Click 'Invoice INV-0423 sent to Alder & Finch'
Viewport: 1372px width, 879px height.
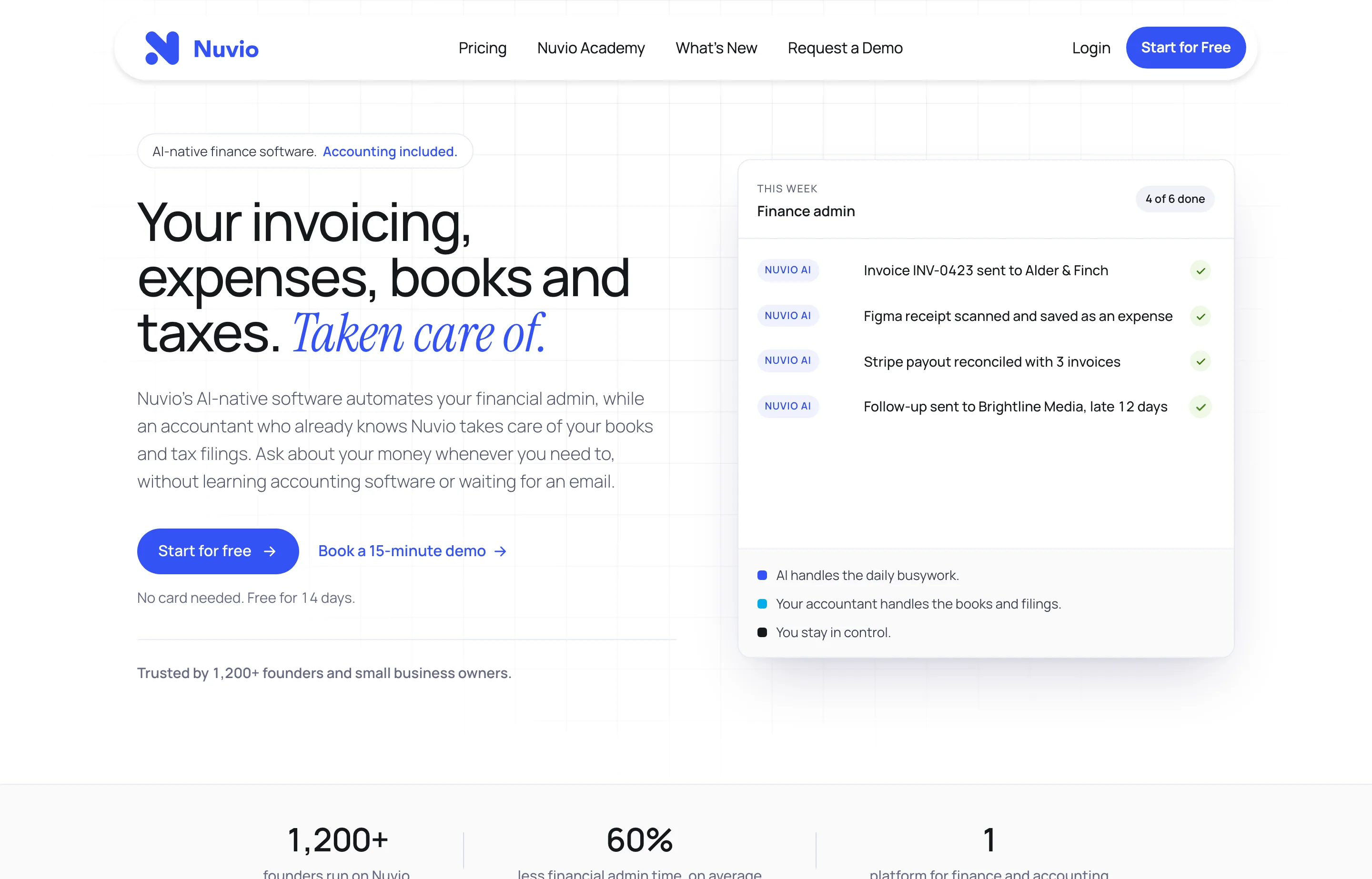[986, 270]
